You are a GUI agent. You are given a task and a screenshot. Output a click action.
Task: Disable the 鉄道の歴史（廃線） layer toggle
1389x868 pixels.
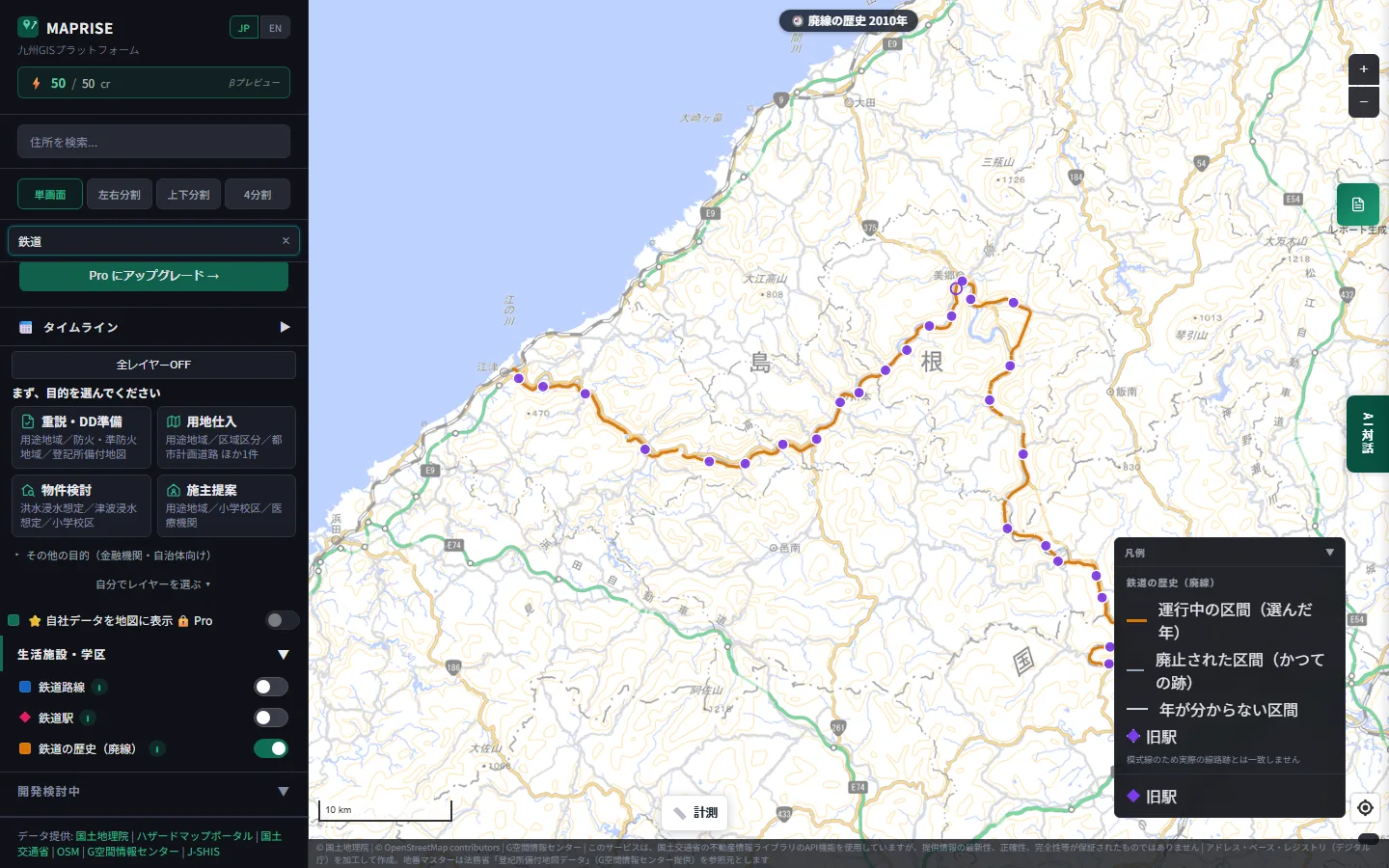click(271, 748)
